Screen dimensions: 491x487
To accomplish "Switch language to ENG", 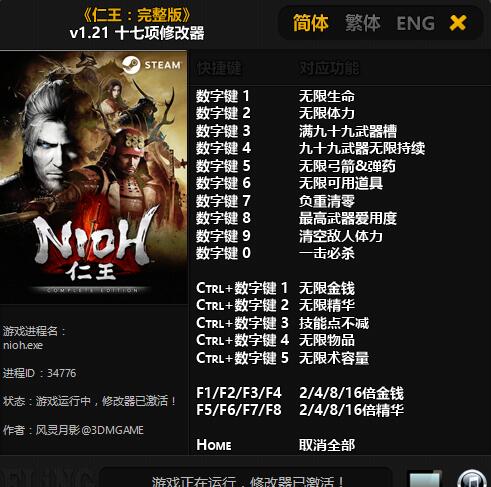I will pyautogui.click(x=416, y=24).
